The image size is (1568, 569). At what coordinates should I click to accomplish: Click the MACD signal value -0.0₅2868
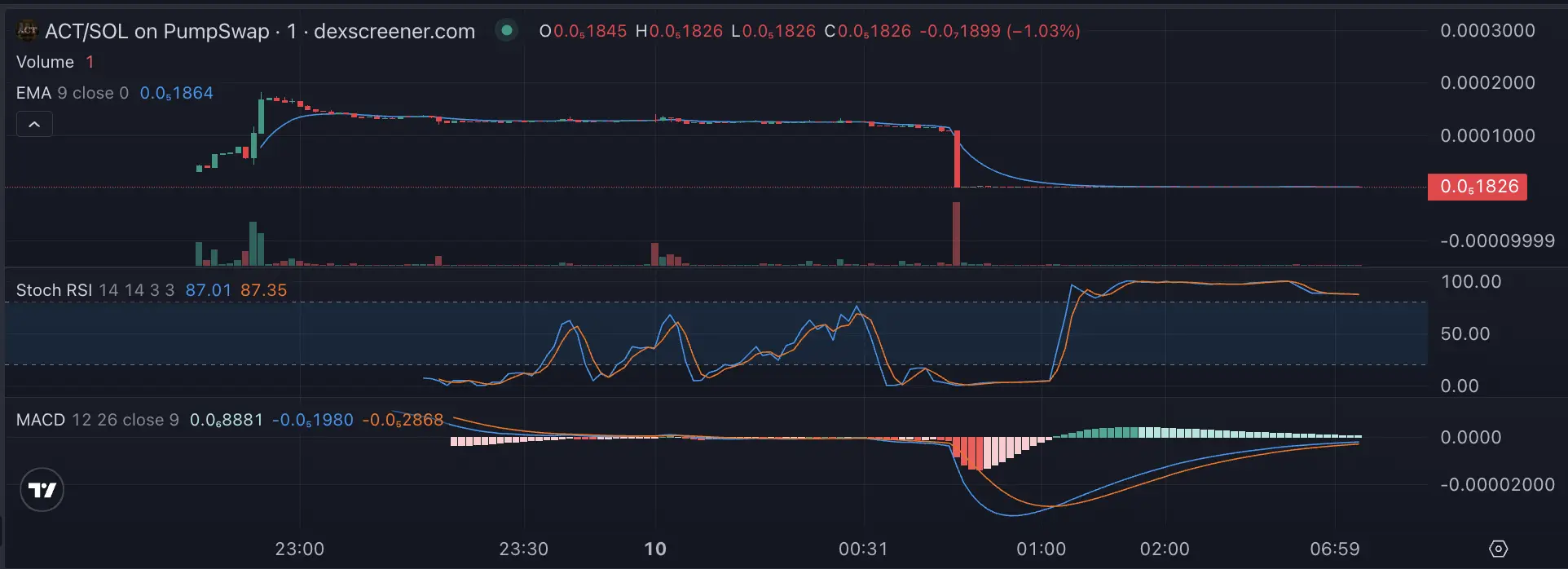(403, 420)
